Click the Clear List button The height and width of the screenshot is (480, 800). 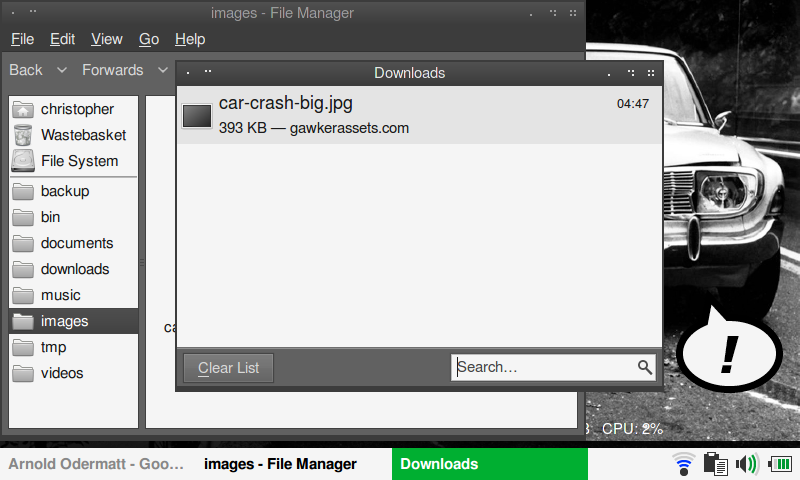(x=229, y=368)
